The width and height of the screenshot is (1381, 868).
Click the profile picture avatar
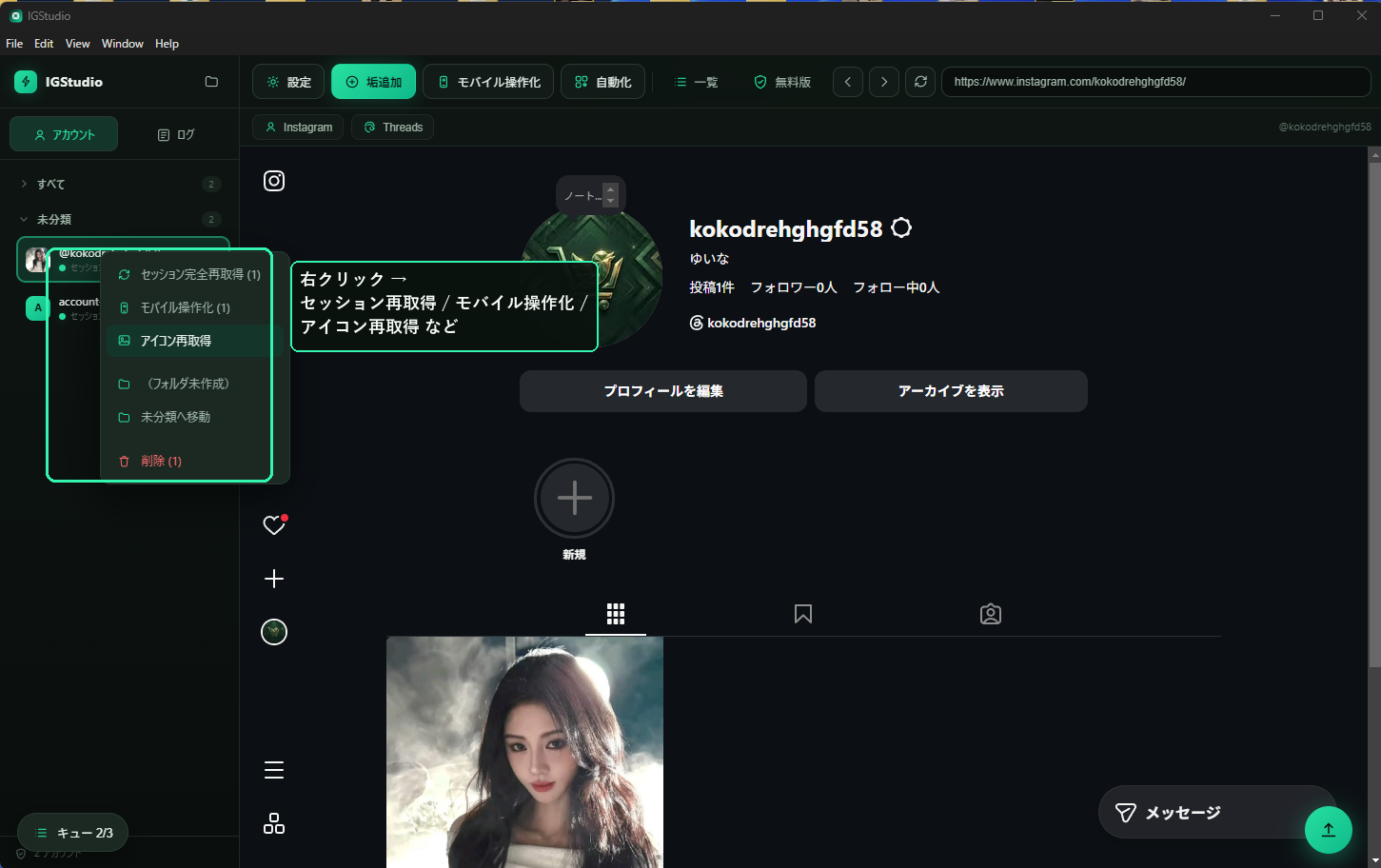pyautogui.click(x=592, y=278)
